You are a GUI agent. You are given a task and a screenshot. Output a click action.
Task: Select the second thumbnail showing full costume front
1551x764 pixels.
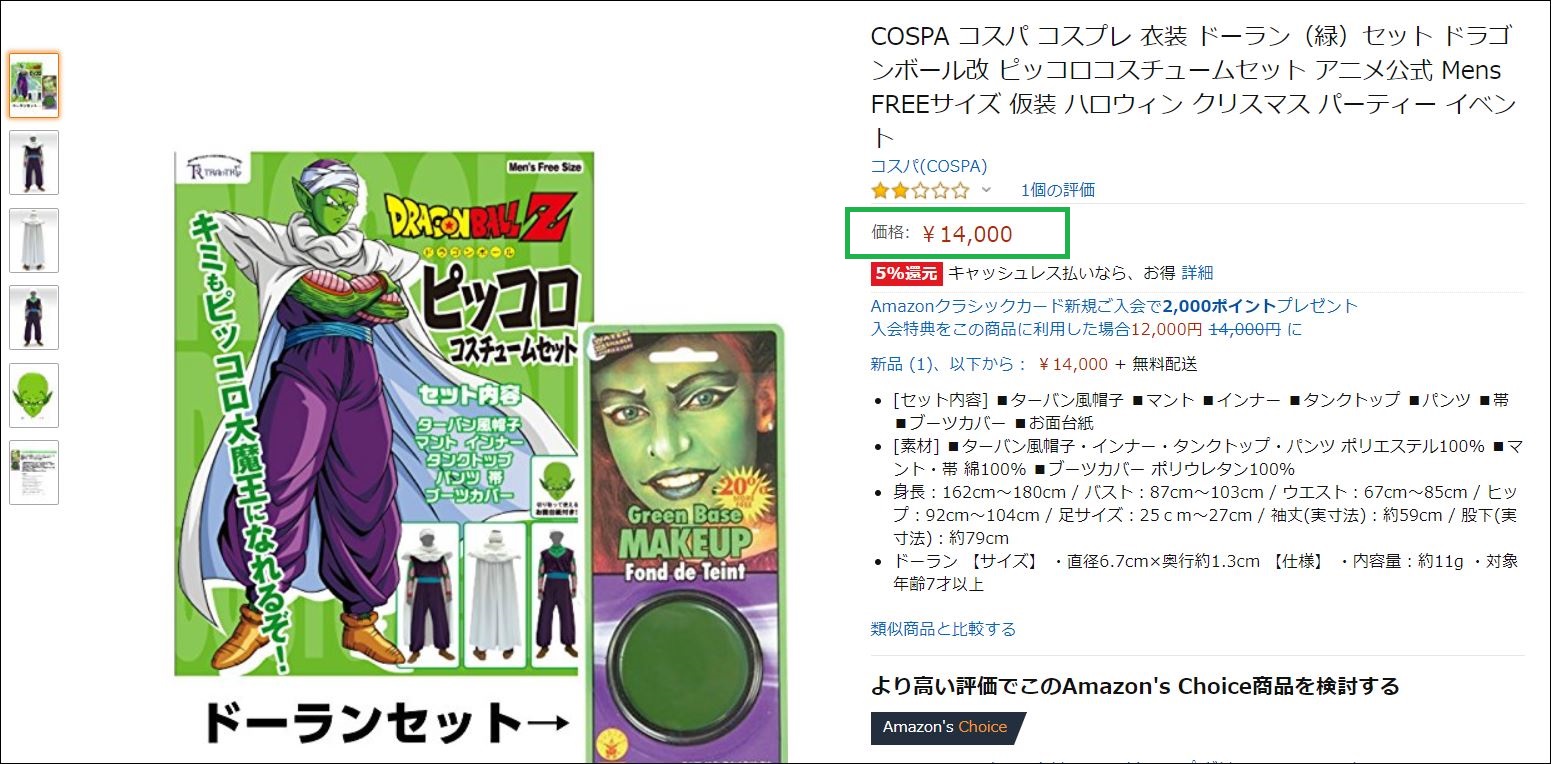34,162
